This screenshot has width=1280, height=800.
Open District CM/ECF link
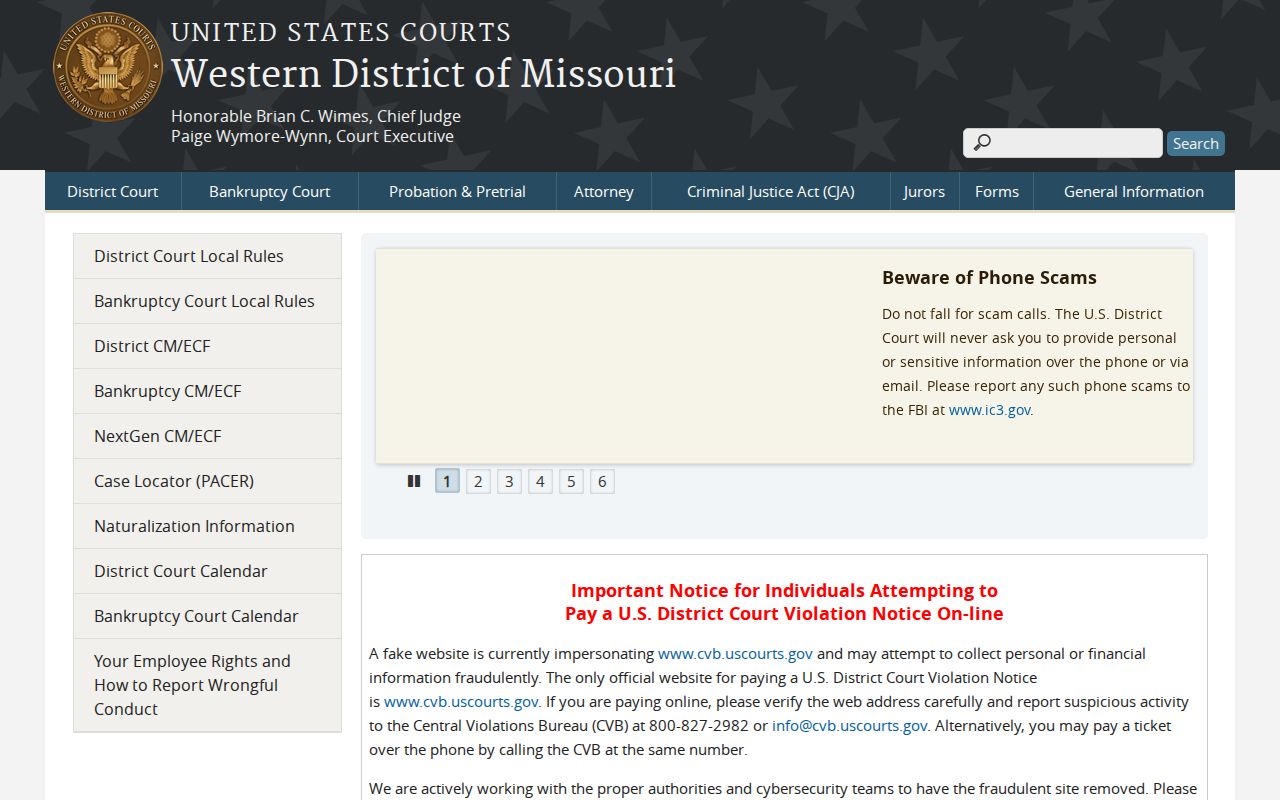(207, 346)
